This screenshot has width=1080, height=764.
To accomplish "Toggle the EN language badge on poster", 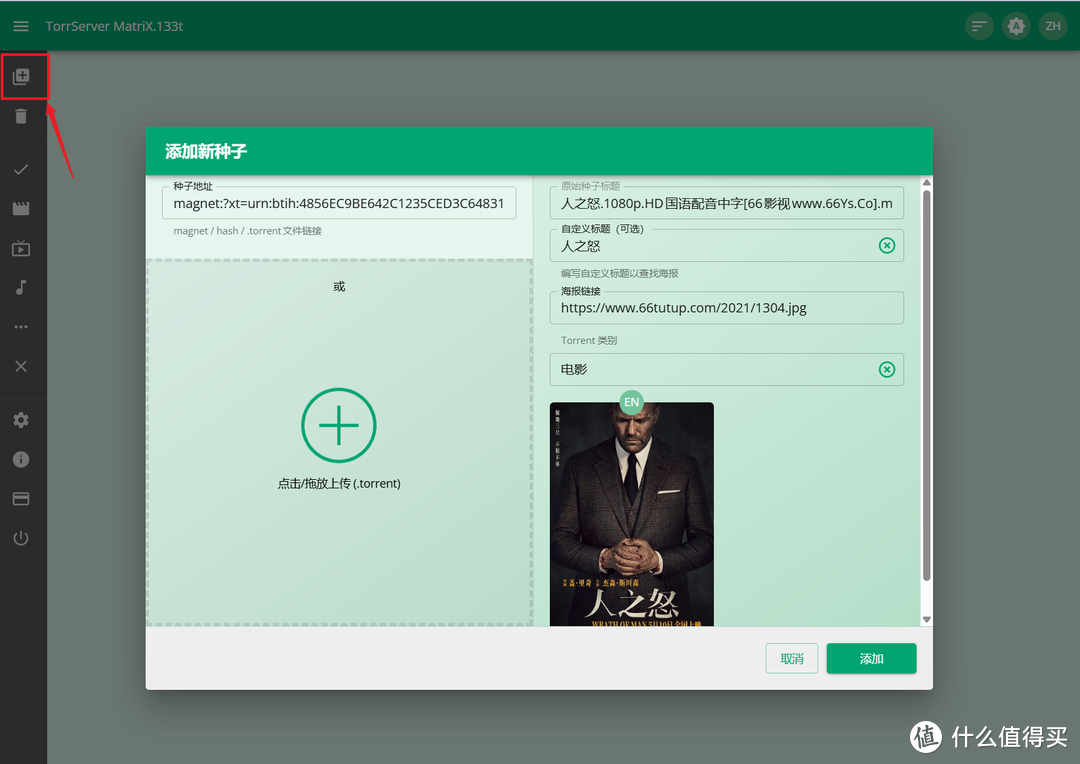I will coord(631,402).
